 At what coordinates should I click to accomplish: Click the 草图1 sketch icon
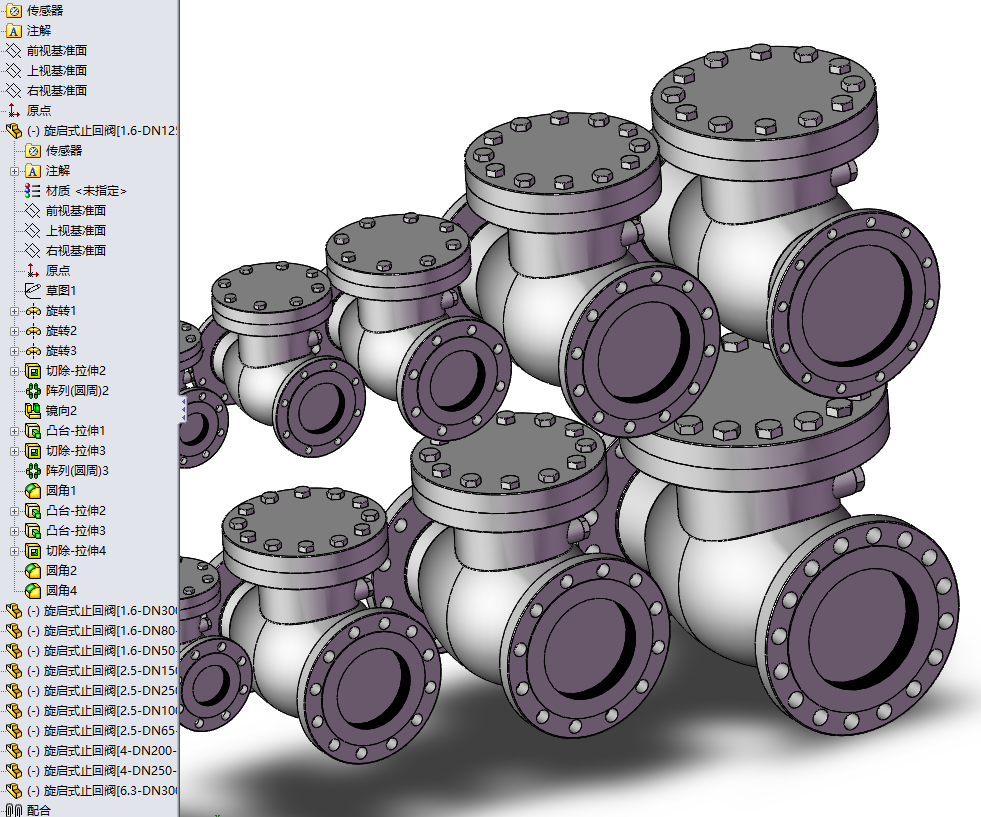pos(33,291)
